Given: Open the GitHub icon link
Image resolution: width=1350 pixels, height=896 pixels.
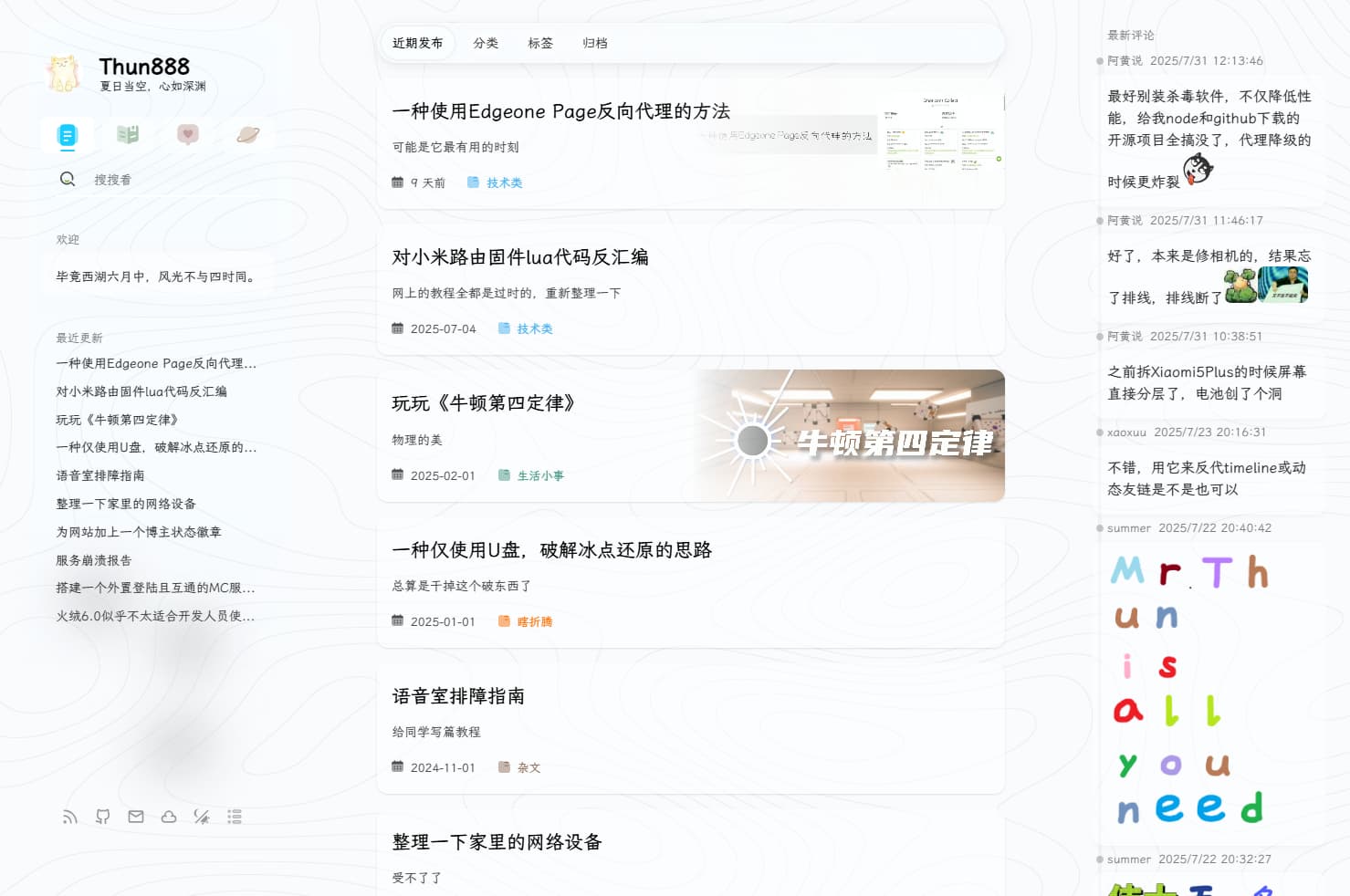Looking at the screenshot, I should pos(103,817).
